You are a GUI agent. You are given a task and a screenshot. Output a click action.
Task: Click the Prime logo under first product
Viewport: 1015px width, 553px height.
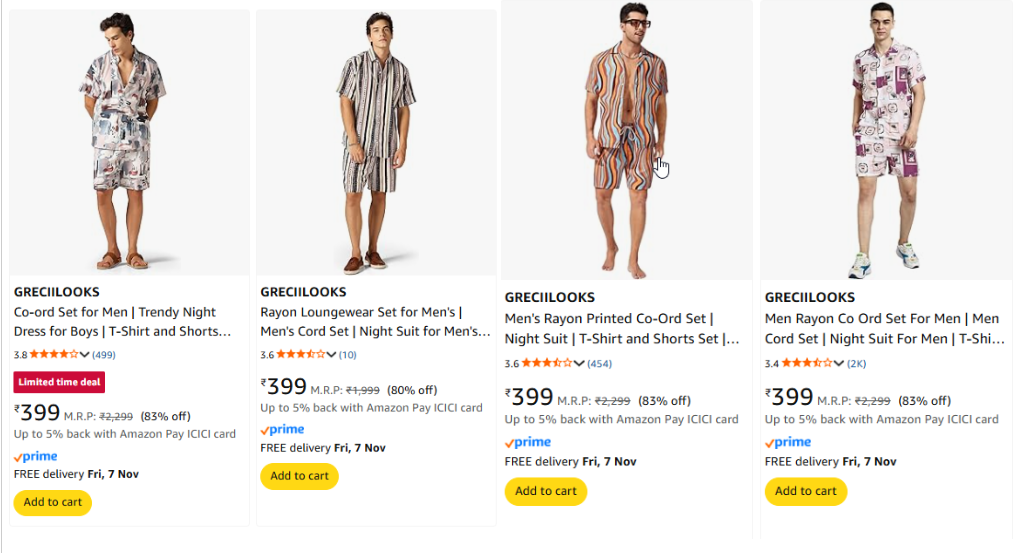[36, 457]
